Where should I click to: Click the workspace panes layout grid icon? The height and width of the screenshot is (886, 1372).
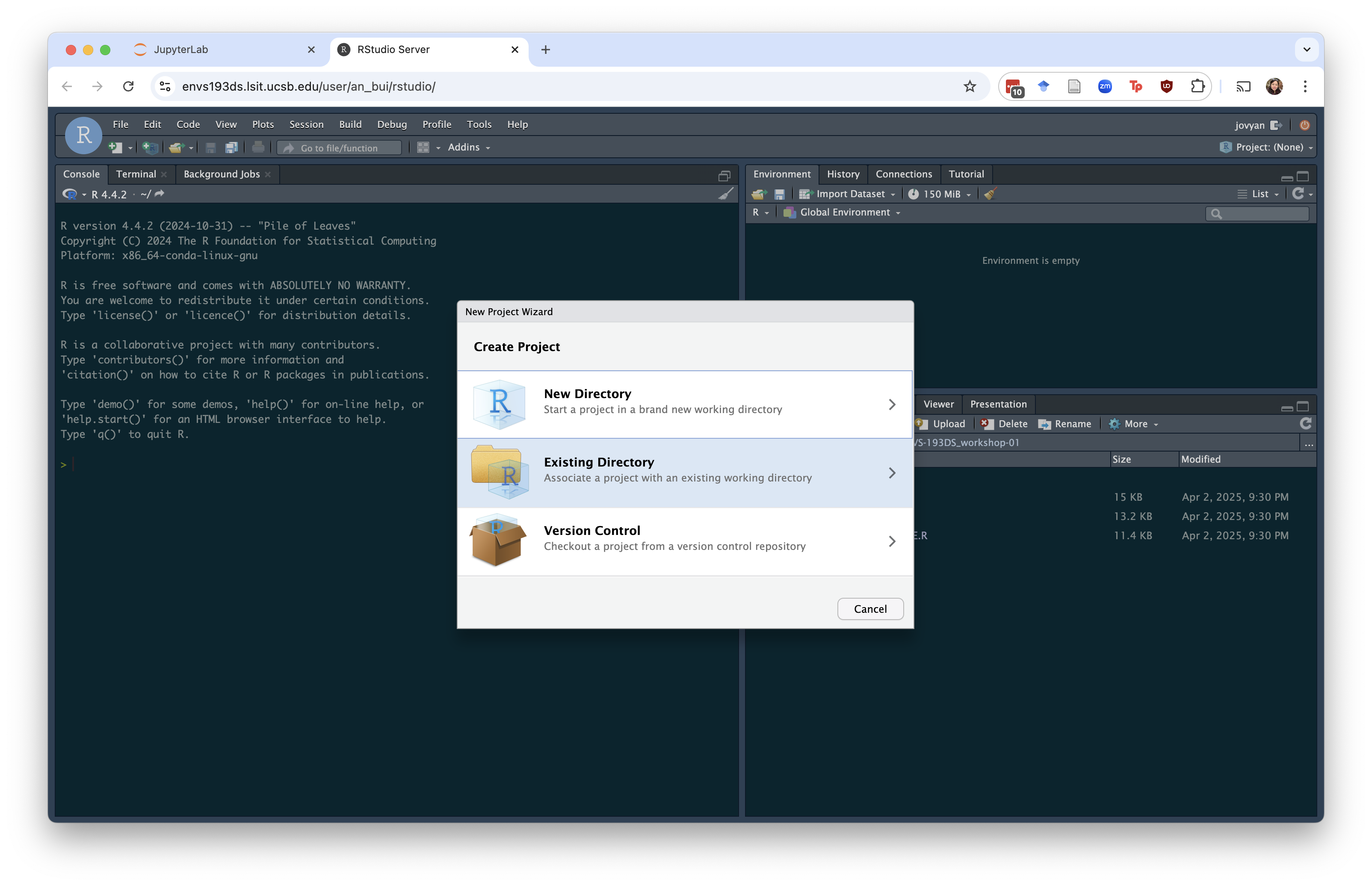423,148
